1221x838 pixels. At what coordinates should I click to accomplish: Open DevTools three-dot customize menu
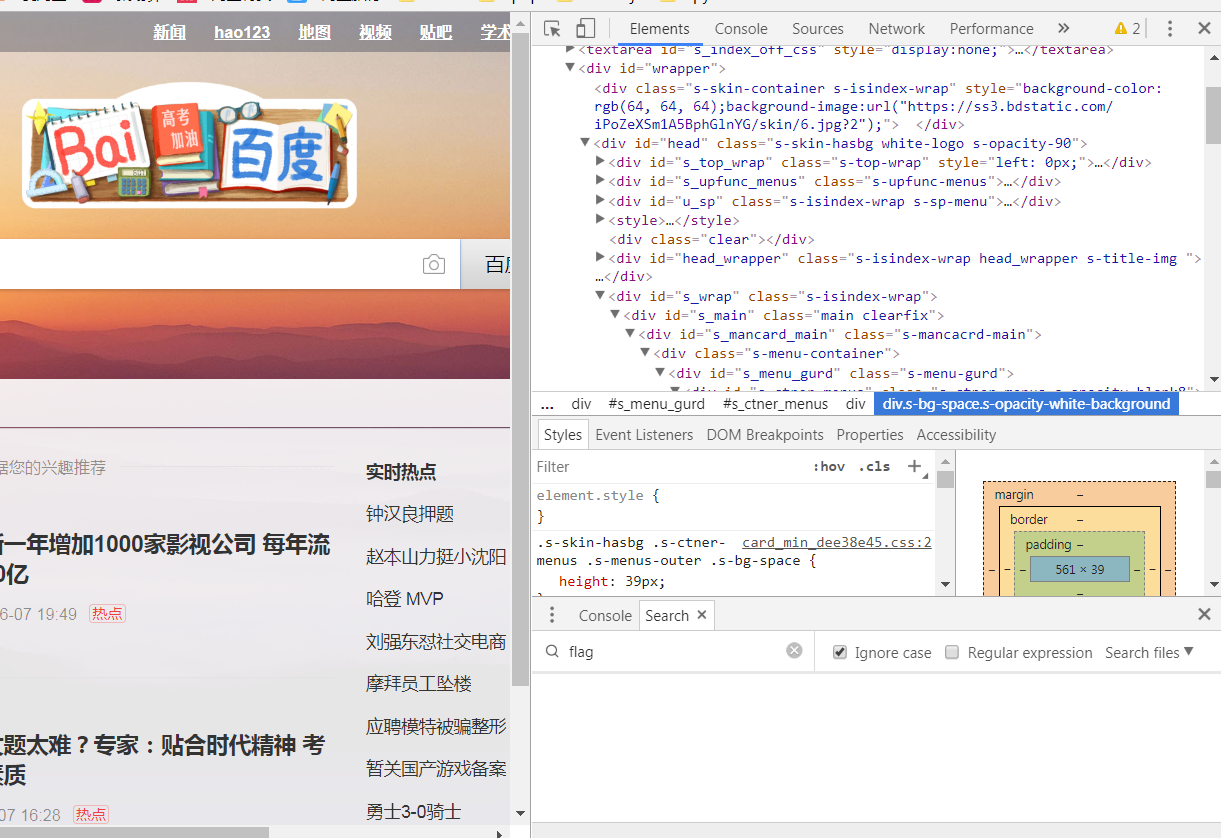[1170, 29]
